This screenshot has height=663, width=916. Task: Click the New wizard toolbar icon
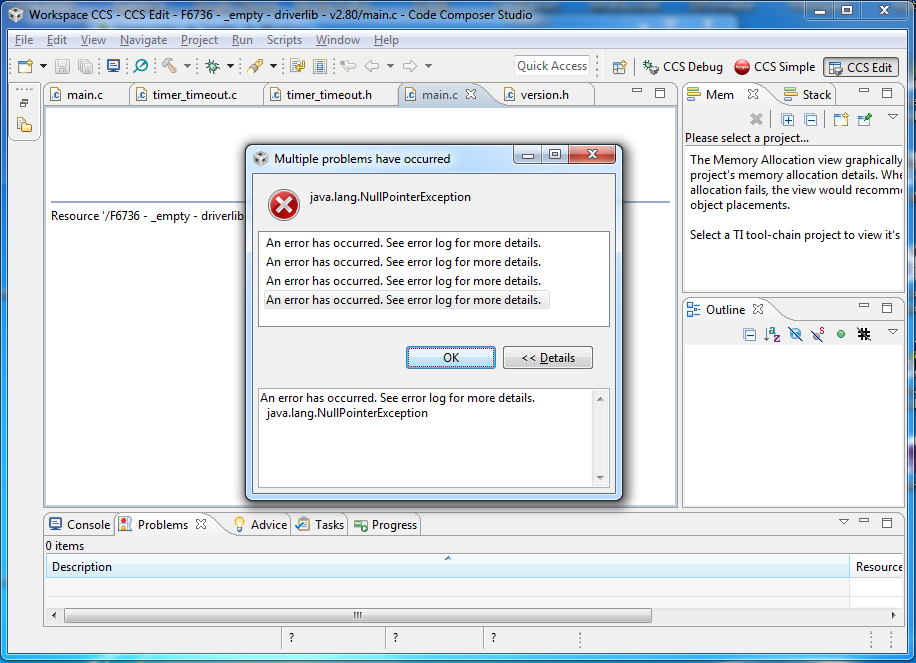click(26, 66)
